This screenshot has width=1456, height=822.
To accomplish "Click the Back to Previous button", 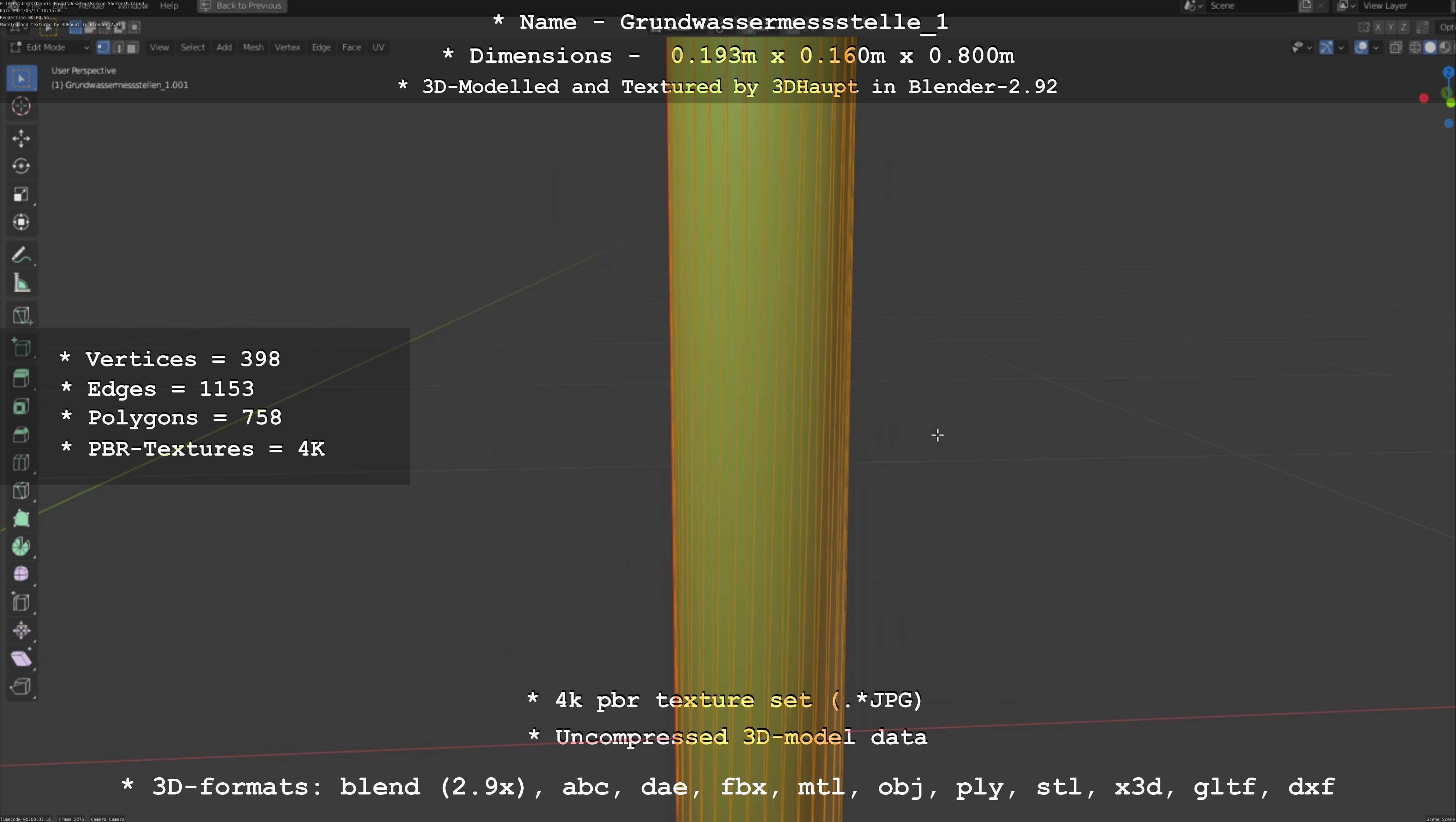I will coord(242,6).
